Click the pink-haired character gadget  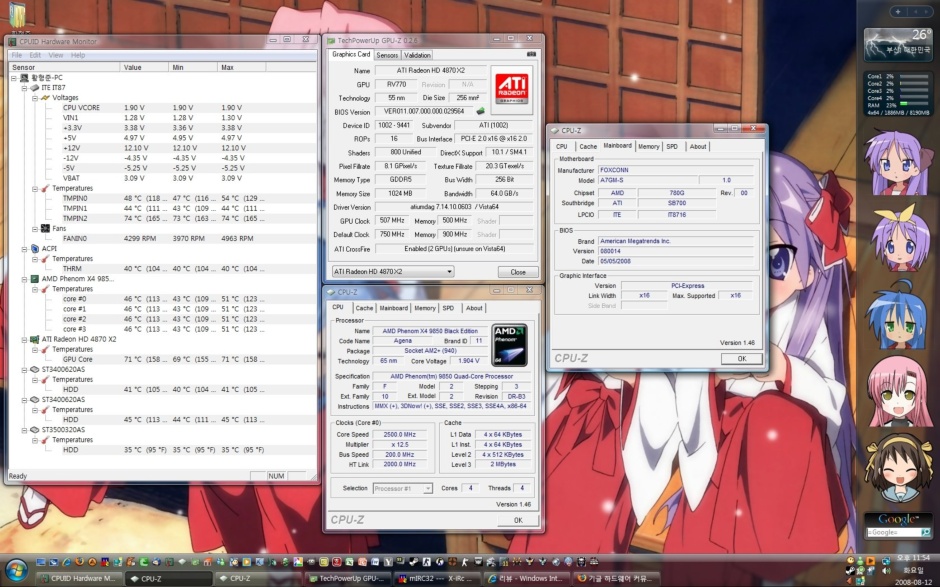click(x=898, y=390)
